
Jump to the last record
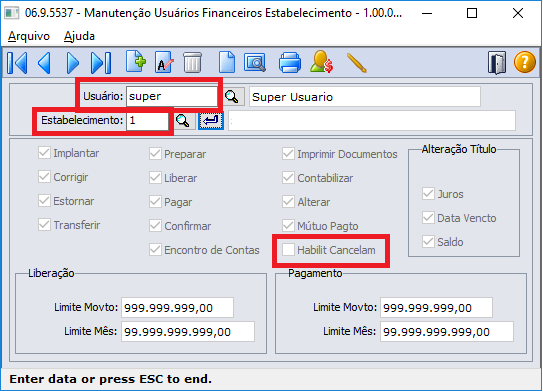pyautogui.click(x=101, y=63)
